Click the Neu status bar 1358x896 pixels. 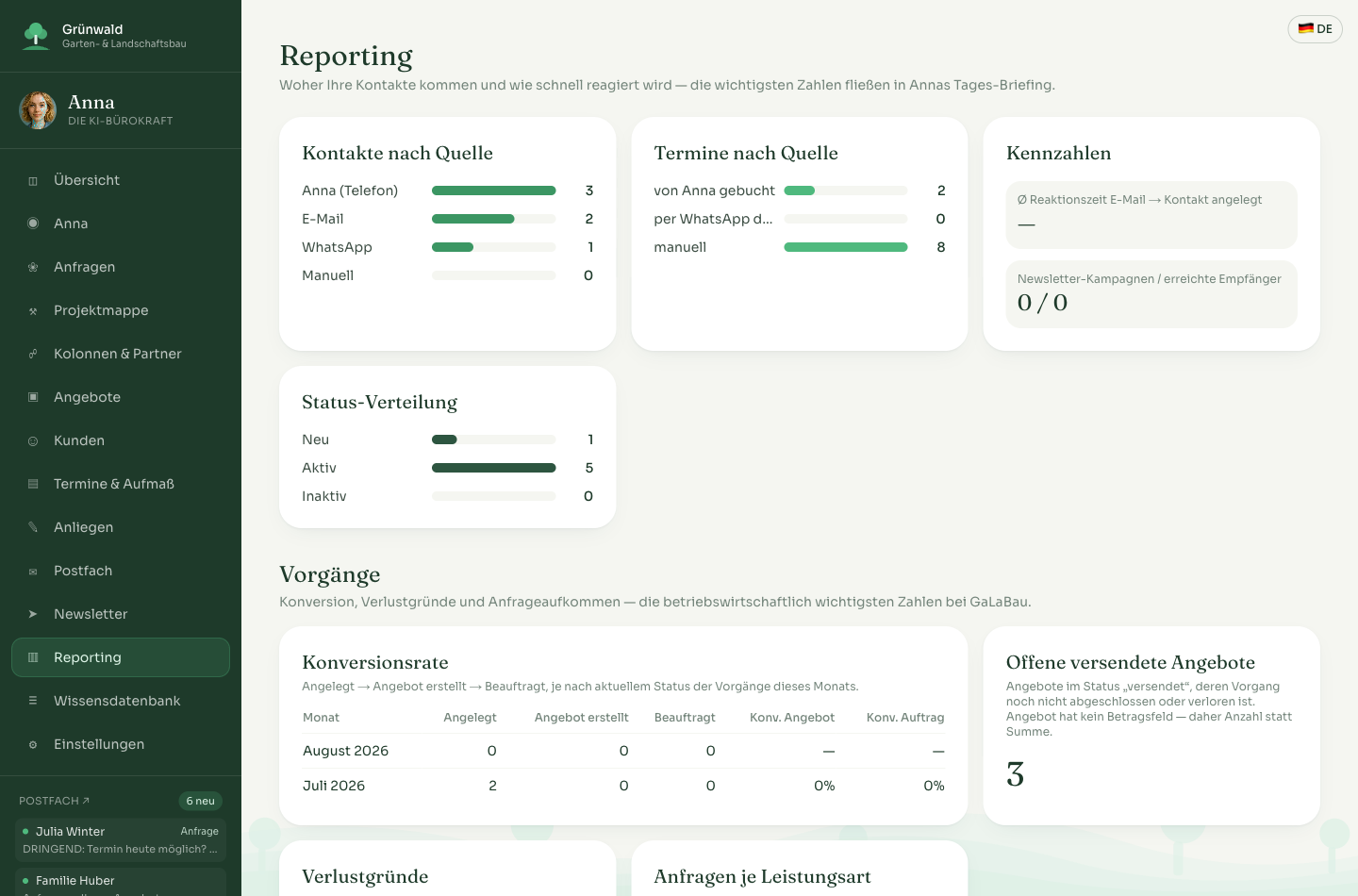click(x=494, y=440)
